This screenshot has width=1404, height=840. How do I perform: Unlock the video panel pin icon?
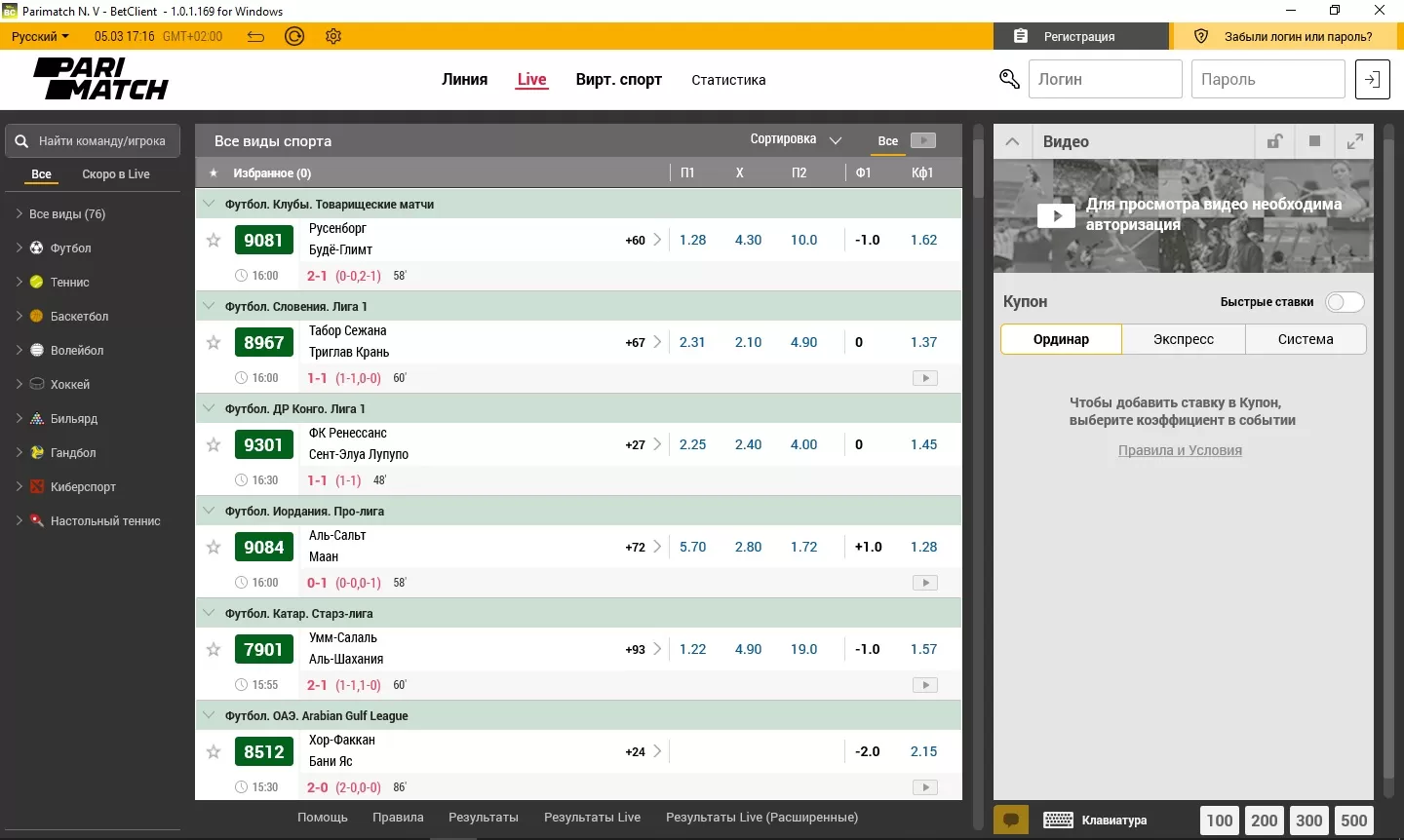pos(1273,141)
